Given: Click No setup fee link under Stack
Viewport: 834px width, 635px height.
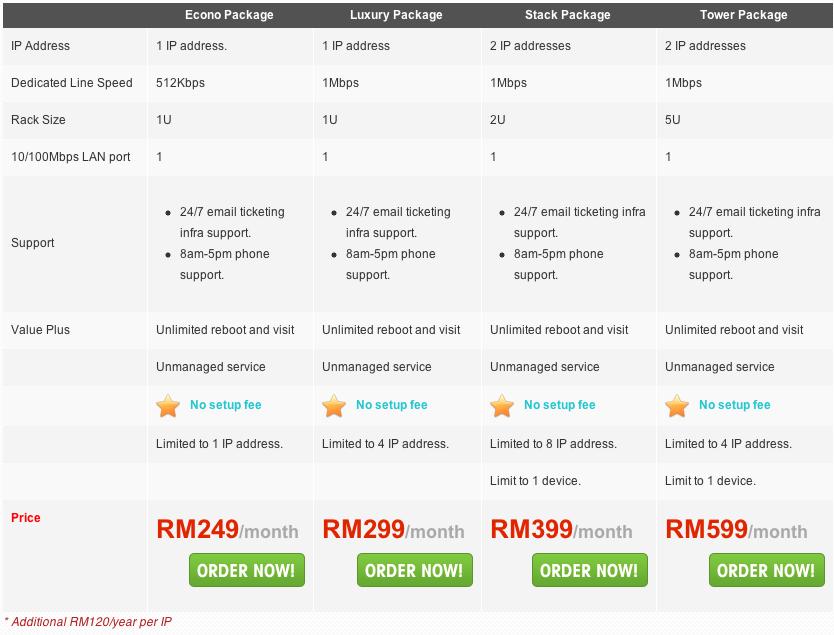Looking at the screenshot, I should pyautogui.click(x=560, y=405).
